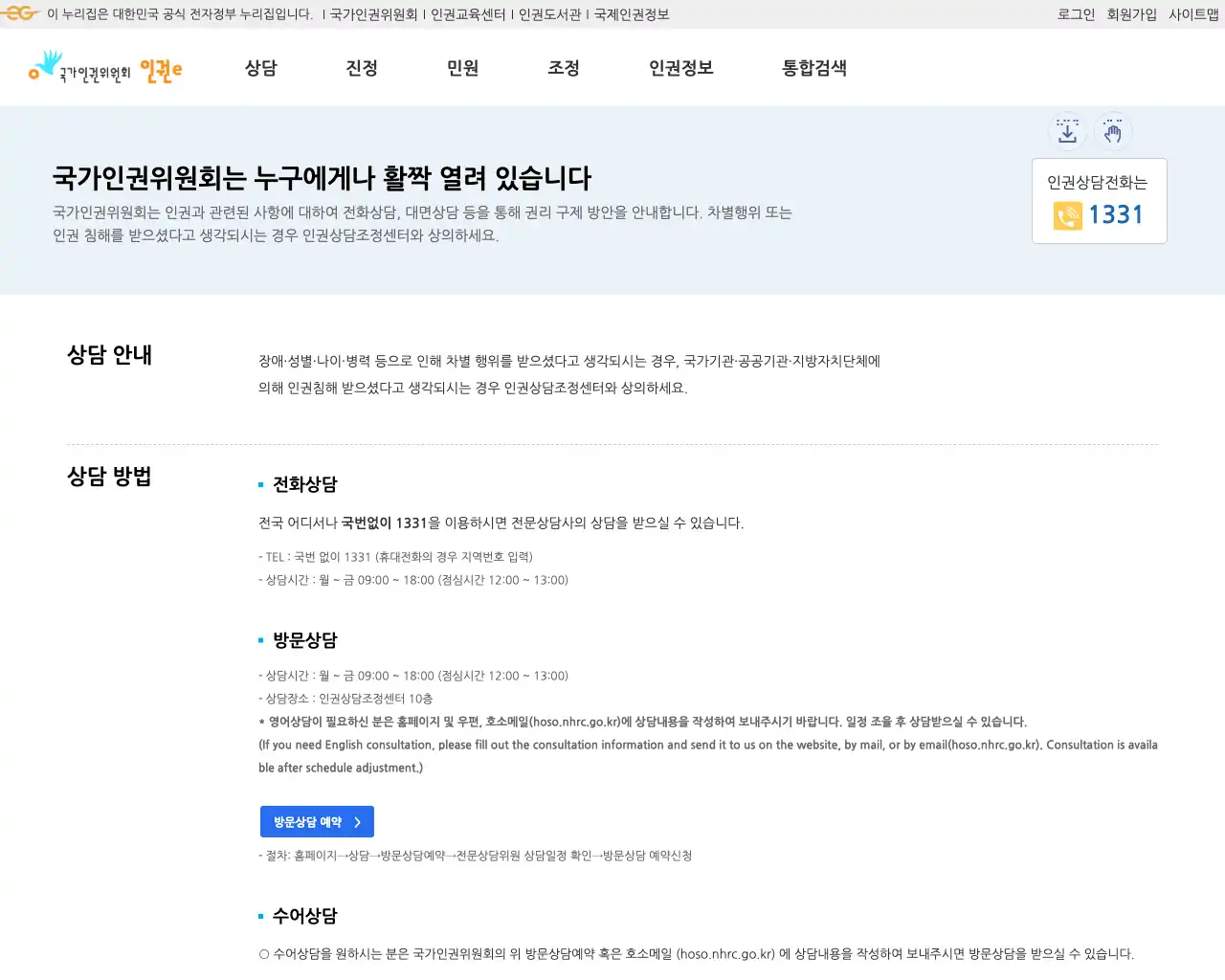Image resolution: width=1225 pixels, height=980 pixels.
Task: Open 통합검색 from the navigation bar
Action: pyautogui.click(x=813, y=68)
